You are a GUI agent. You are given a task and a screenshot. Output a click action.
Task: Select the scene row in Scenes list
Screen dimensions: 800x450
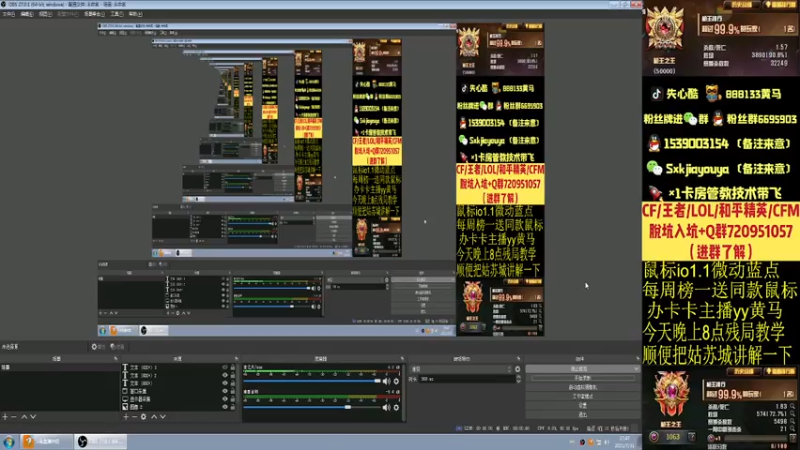pyautogui.click(x=59, y=367)
